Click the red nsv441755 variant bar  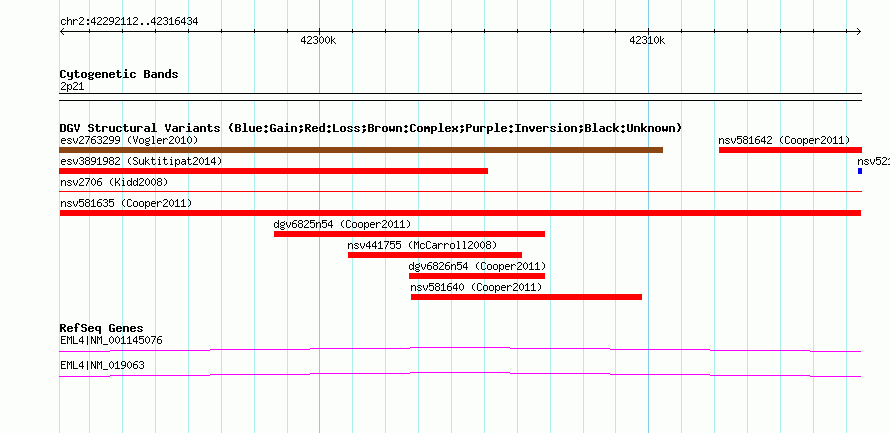pos(435,255)
